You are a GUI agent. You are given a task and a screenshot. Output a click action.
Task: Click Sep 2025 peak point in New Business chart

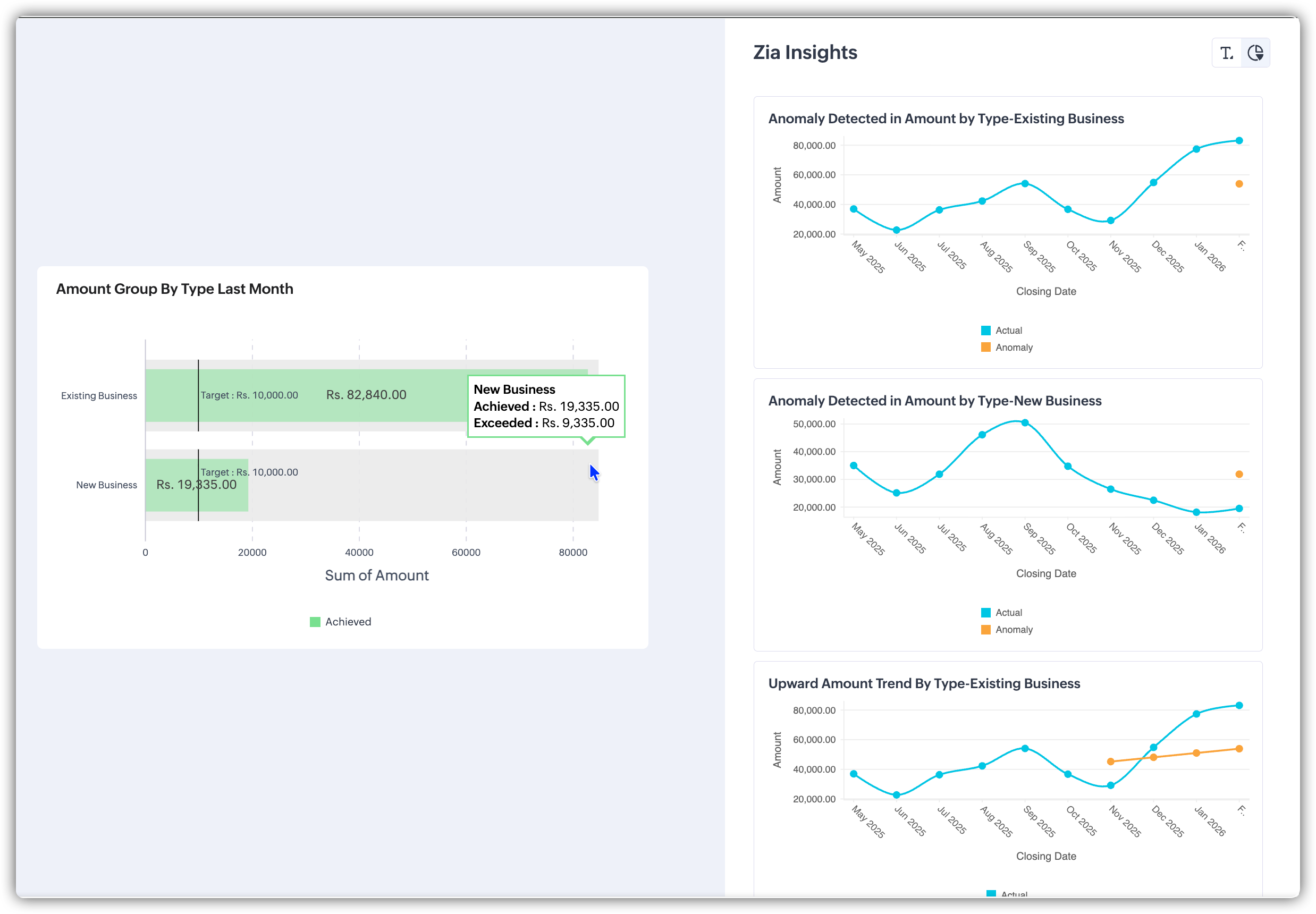click(x=1025, y=423)
